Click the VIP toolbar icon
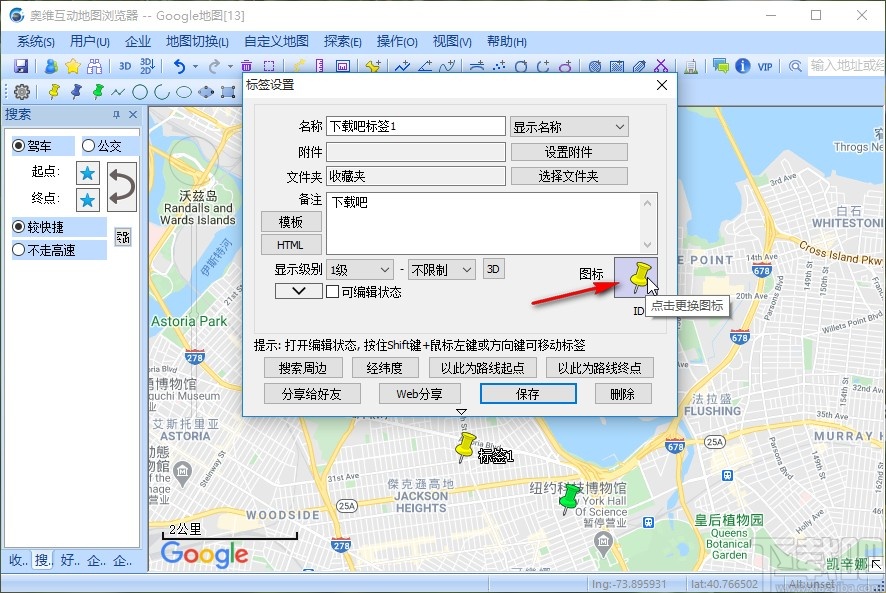Screen dimensions: 886x593 pyautogui.click(x=765, y=66)
